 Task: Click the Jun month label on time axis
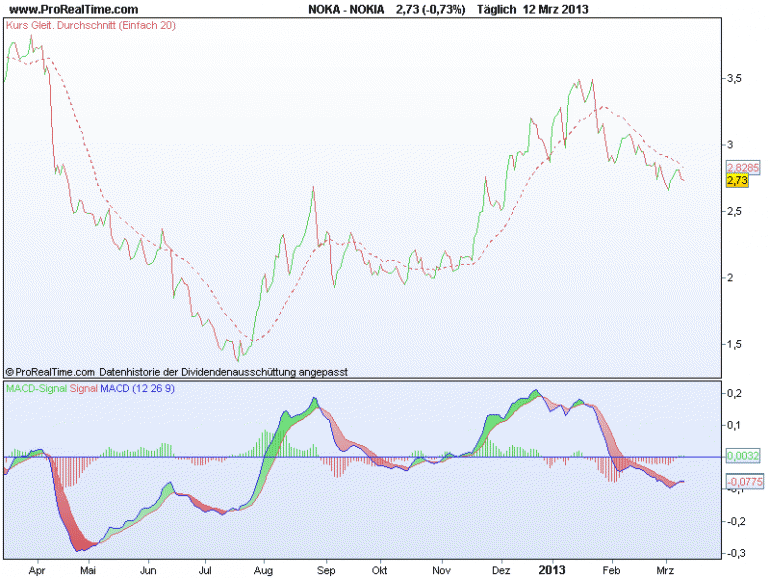(x=148, y=571)
